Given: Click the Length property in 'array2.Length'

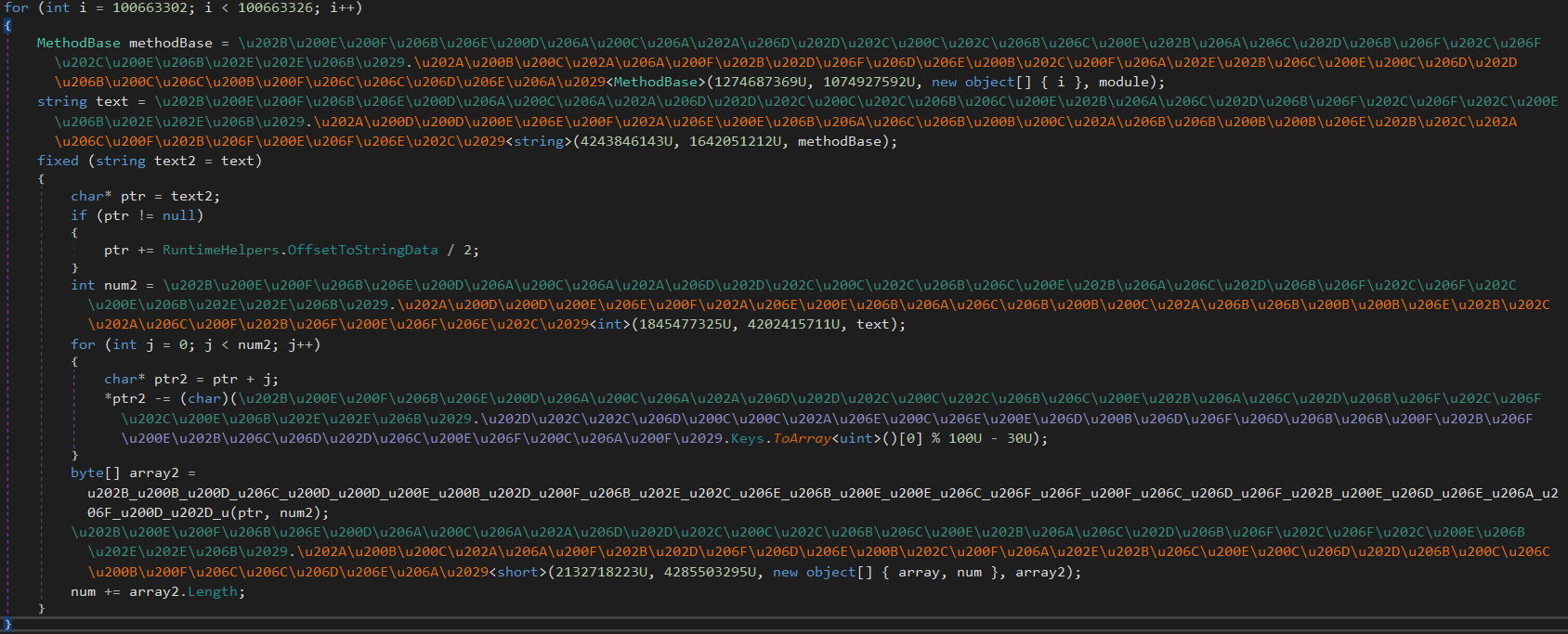Looking at the screenshot, I should pos(213,591).
